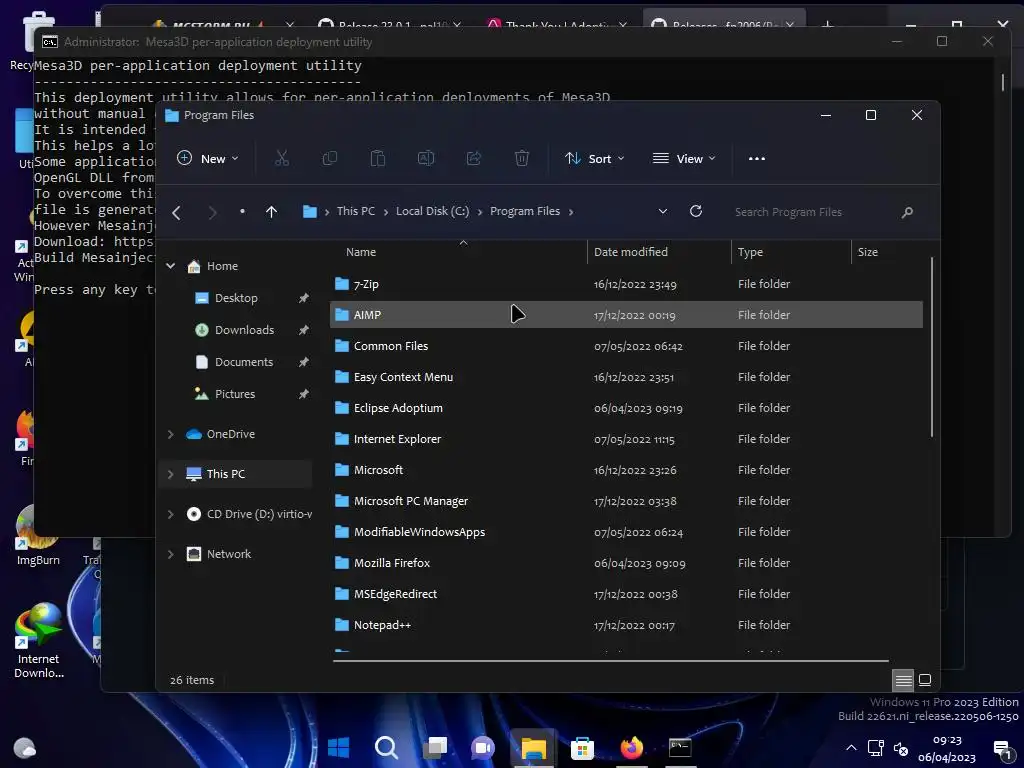Open the notification center icon

[x=1002, y=749]
